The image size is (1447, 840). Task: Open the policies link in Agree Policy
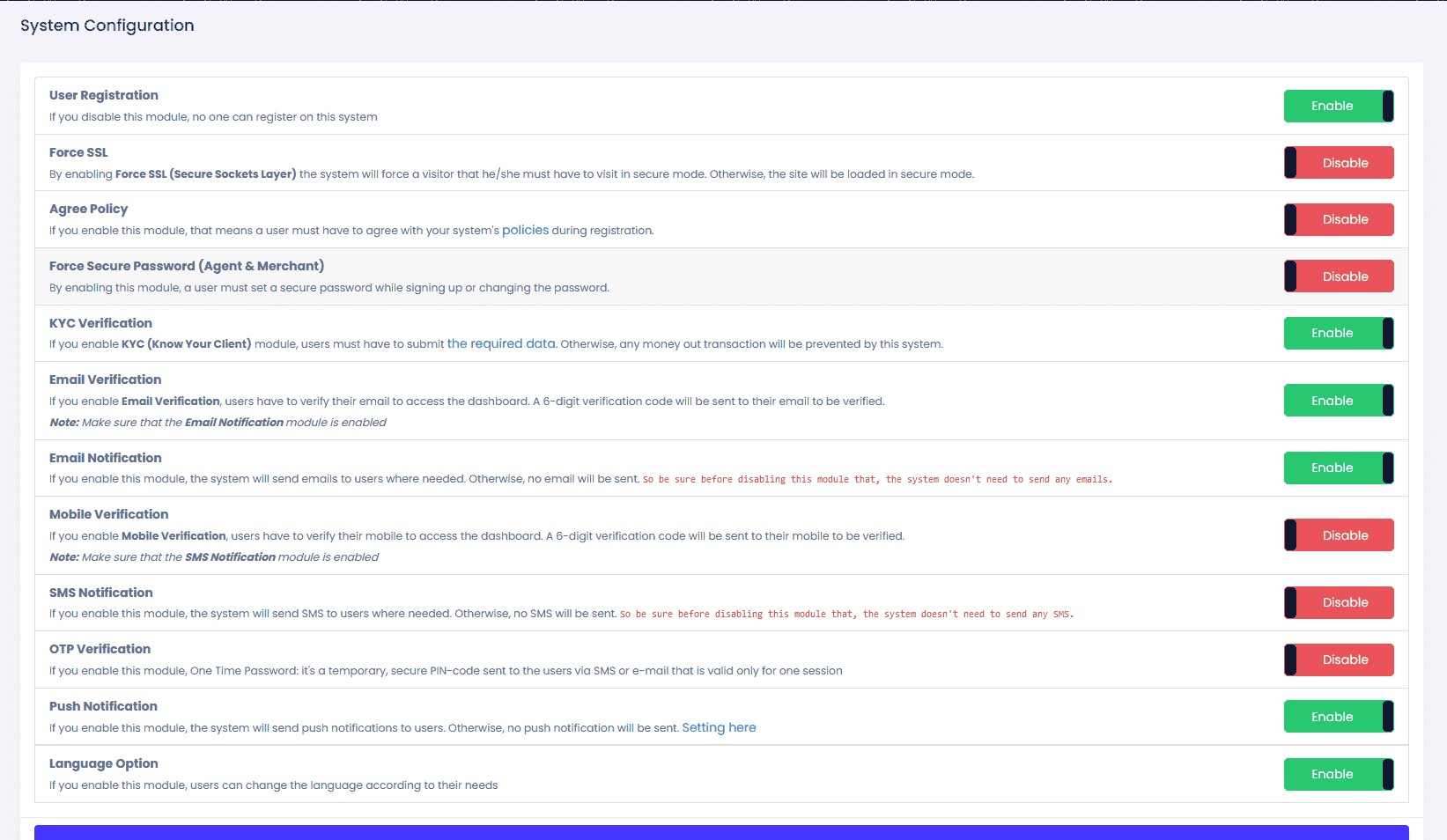pos(525,230)
